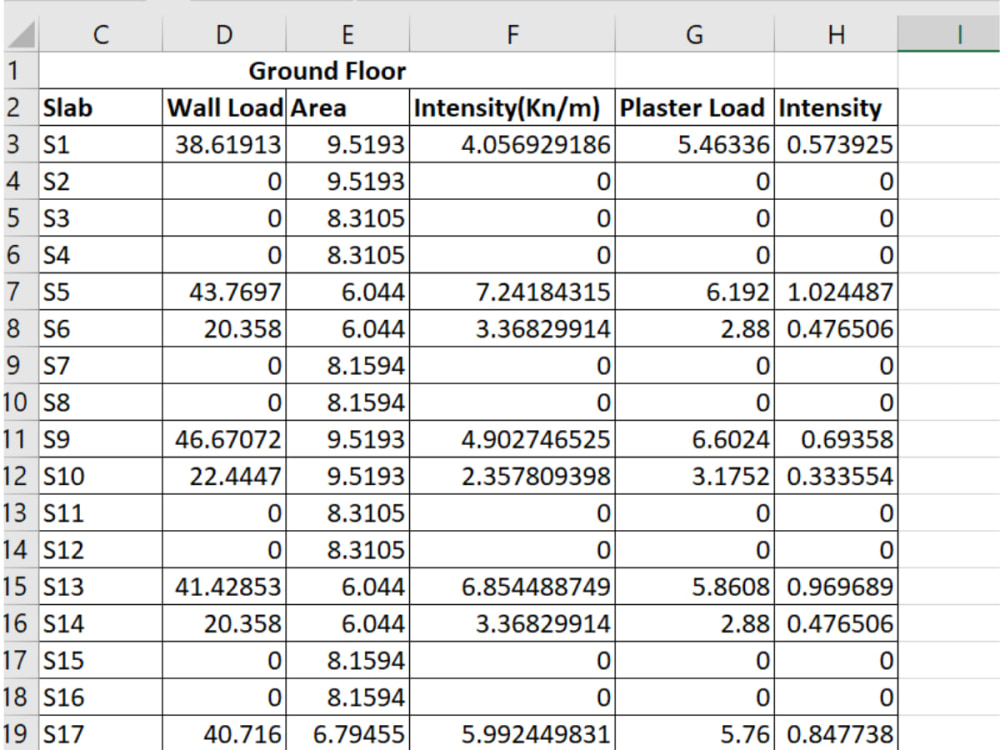
Task: Select column D header
Action: [x=224, y=34]
